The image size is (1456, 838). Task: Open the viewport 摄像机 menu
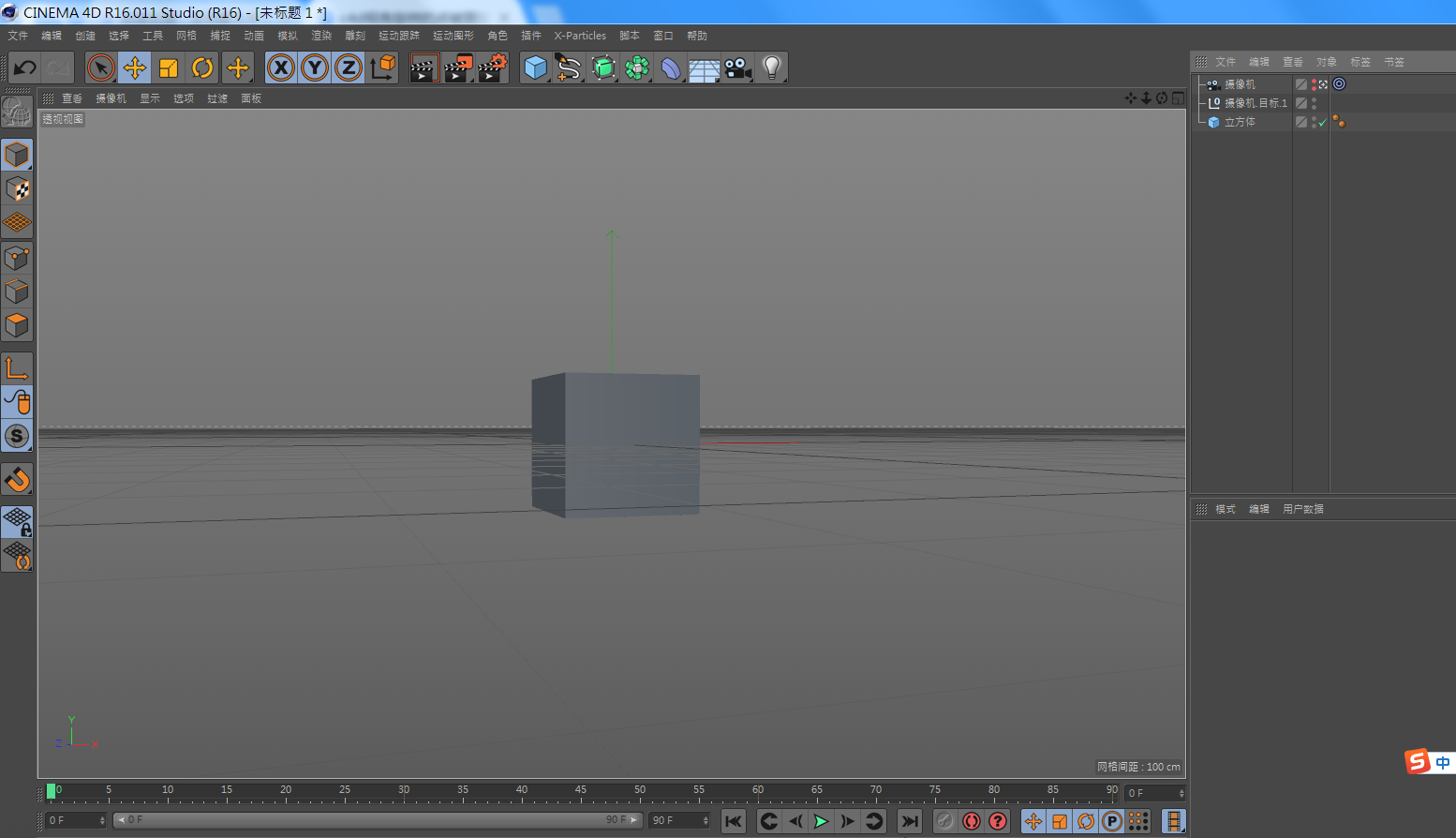pos(111,98)
